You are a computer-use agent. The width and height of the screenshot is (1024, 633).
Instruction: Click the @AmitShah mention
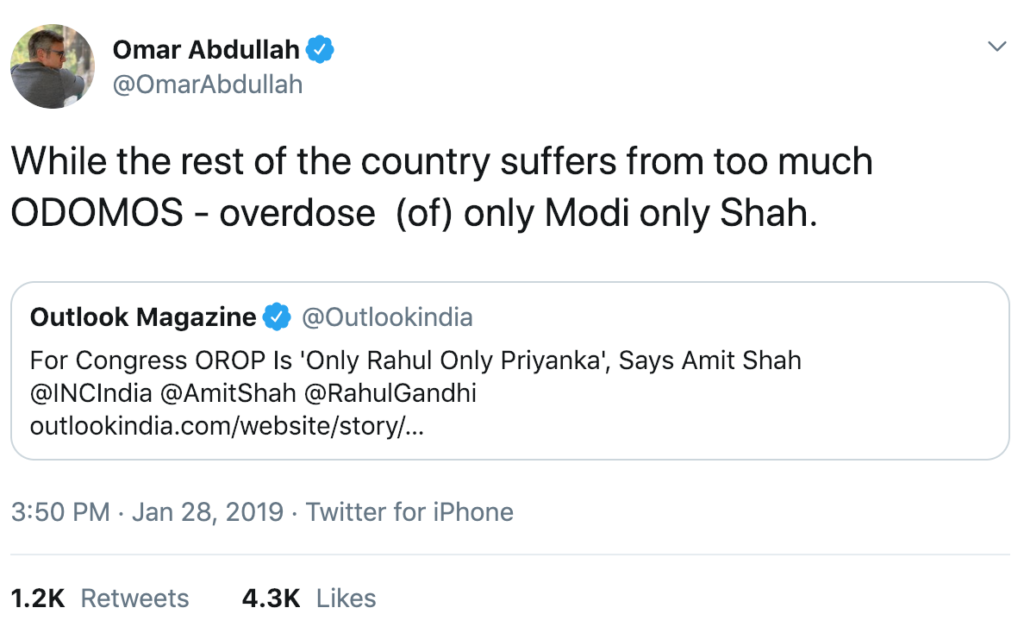coord(211,393)
